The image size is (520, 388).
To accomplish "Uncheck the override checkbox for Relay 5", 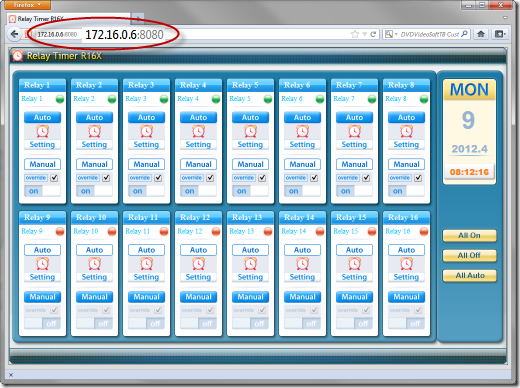I will (x=262, y=178).
